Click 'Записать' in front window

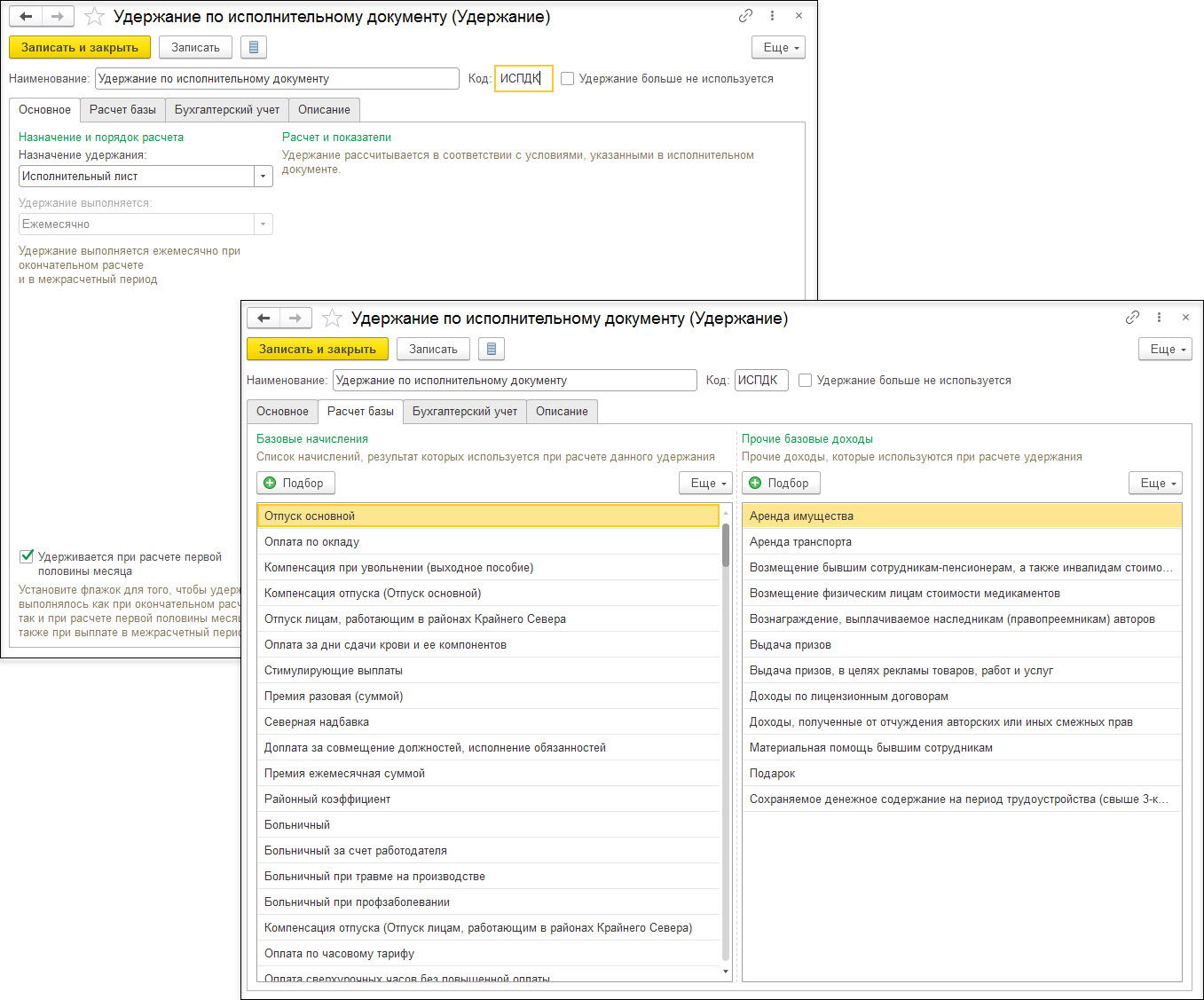point(433,349)
